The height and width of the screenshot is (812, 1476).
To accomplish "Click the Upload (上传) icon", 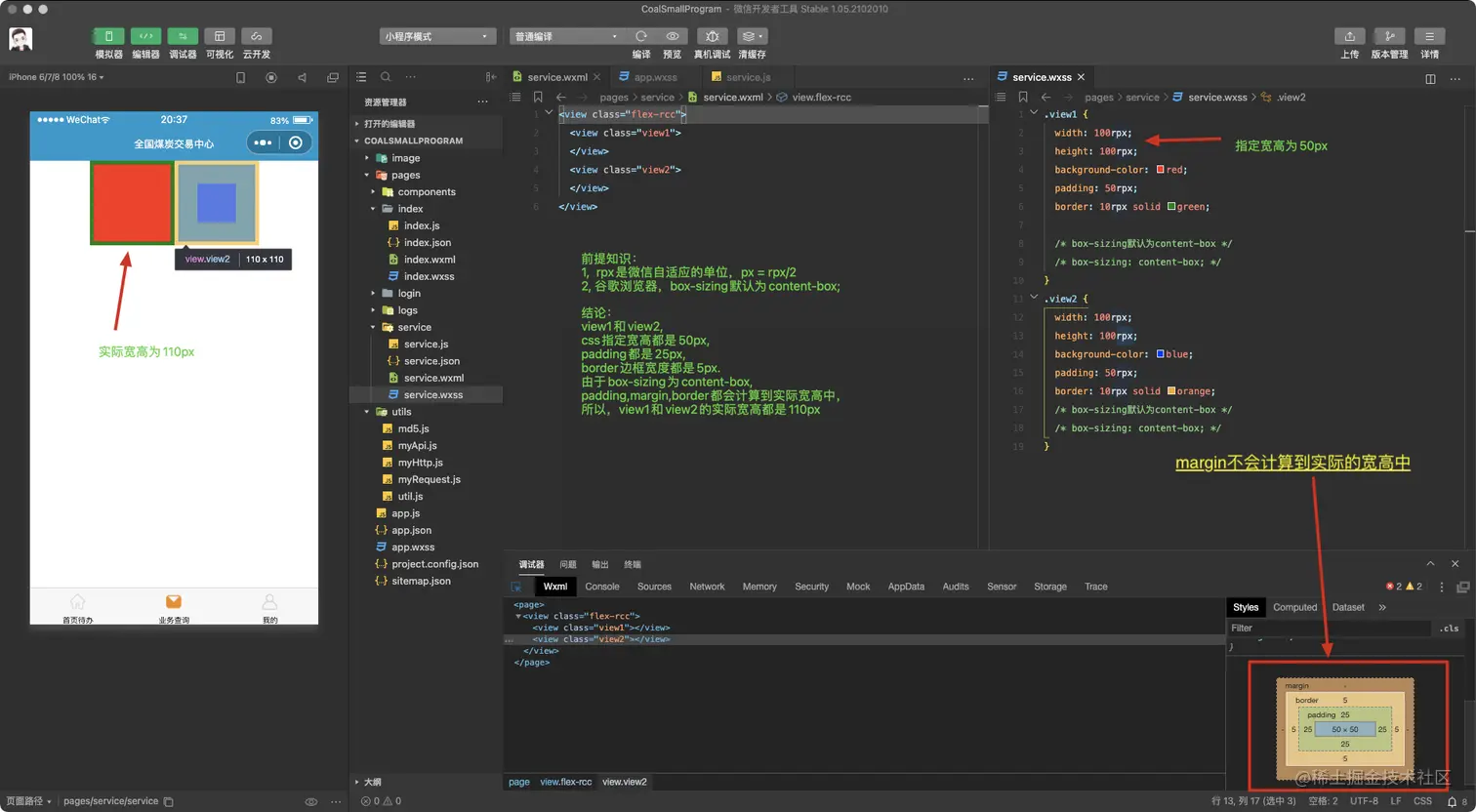I will click(x=1349, y=36).
